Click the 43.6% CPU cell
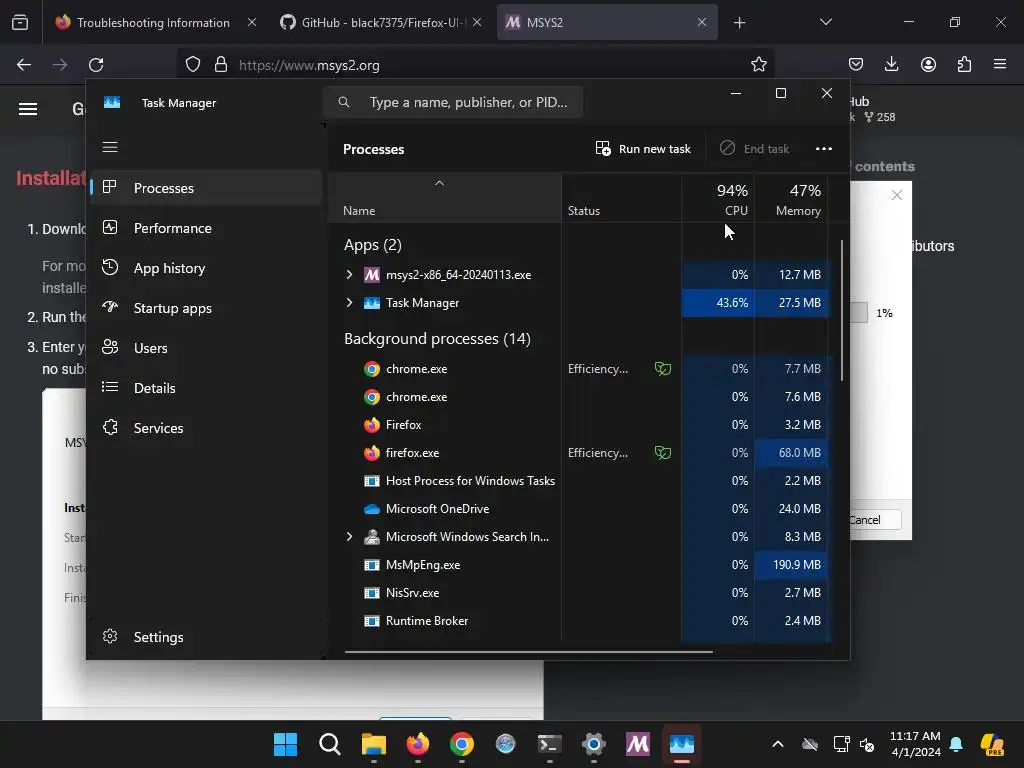 pyautogui.click(x=718, y=303)
